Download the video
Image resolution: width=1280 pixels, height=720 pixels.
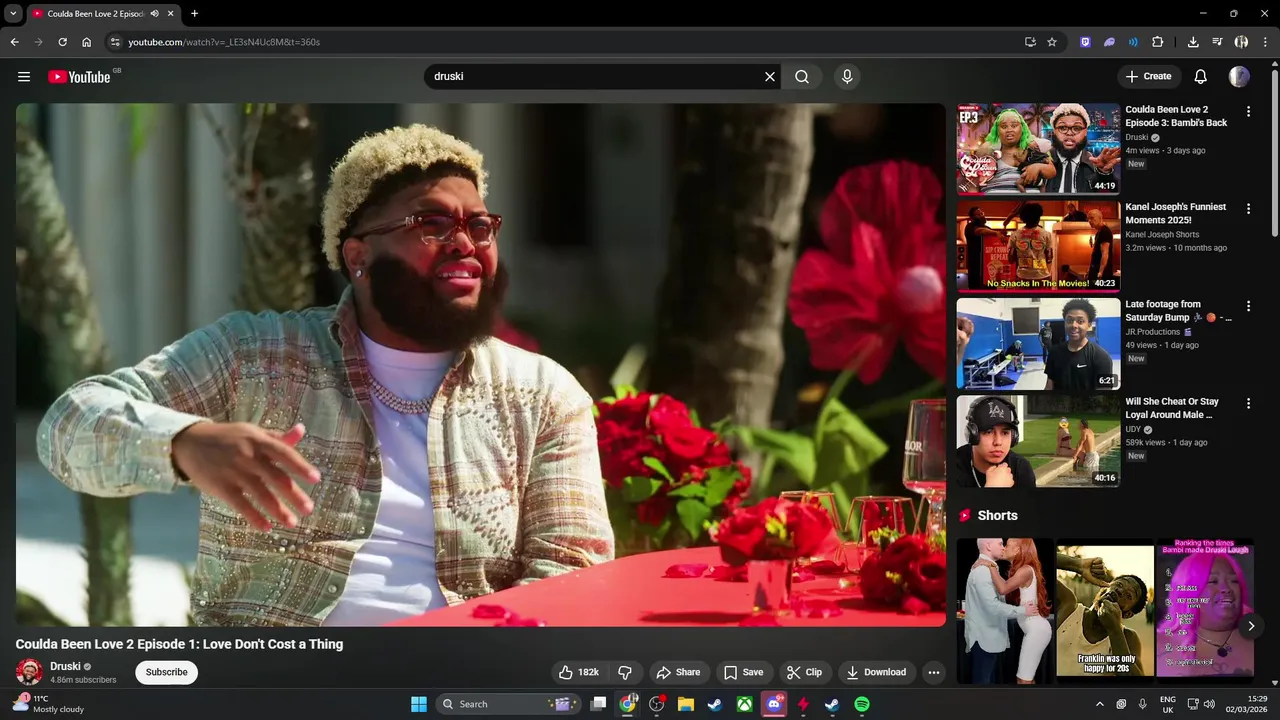[876, 672]
